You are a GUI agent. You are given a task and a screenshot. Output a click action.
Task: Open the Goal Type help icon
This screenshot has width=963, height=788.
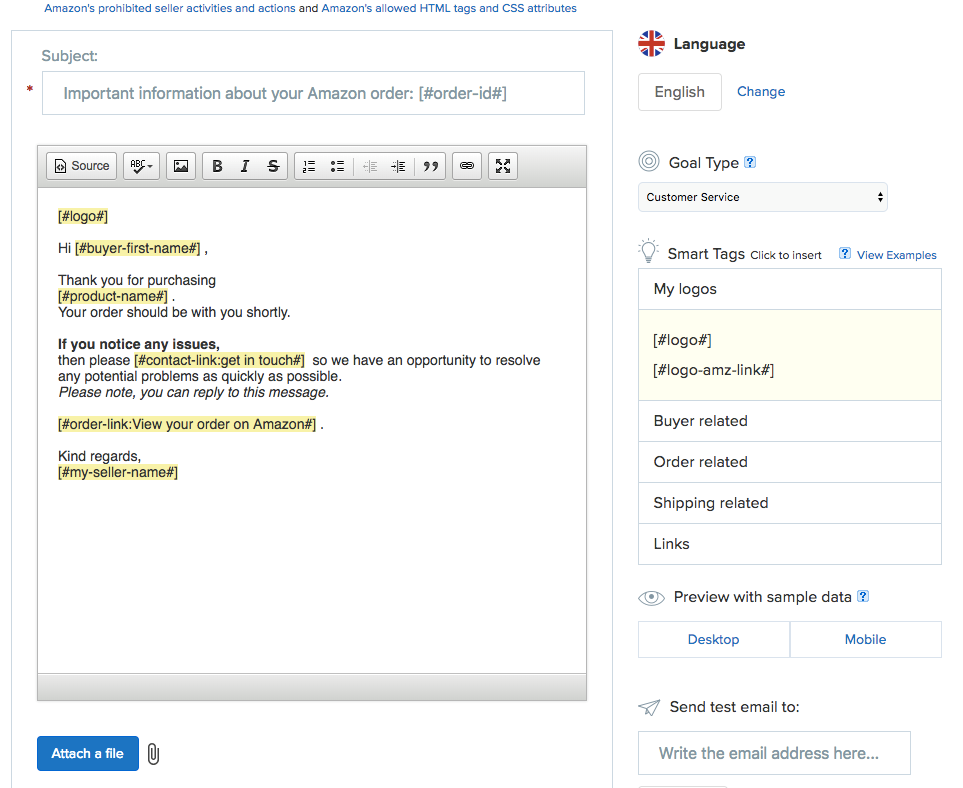point(750,162)
